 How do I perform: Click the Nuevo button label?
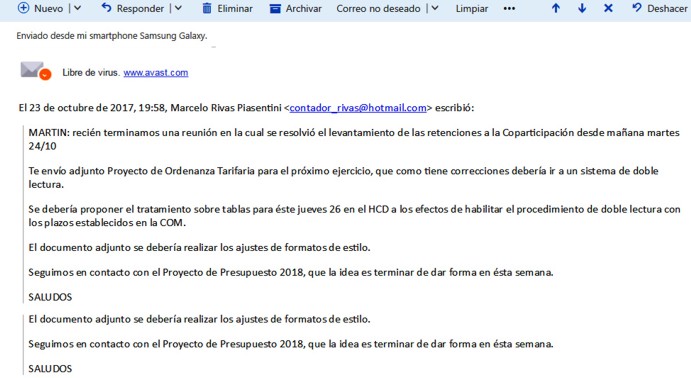click(48, 8)
